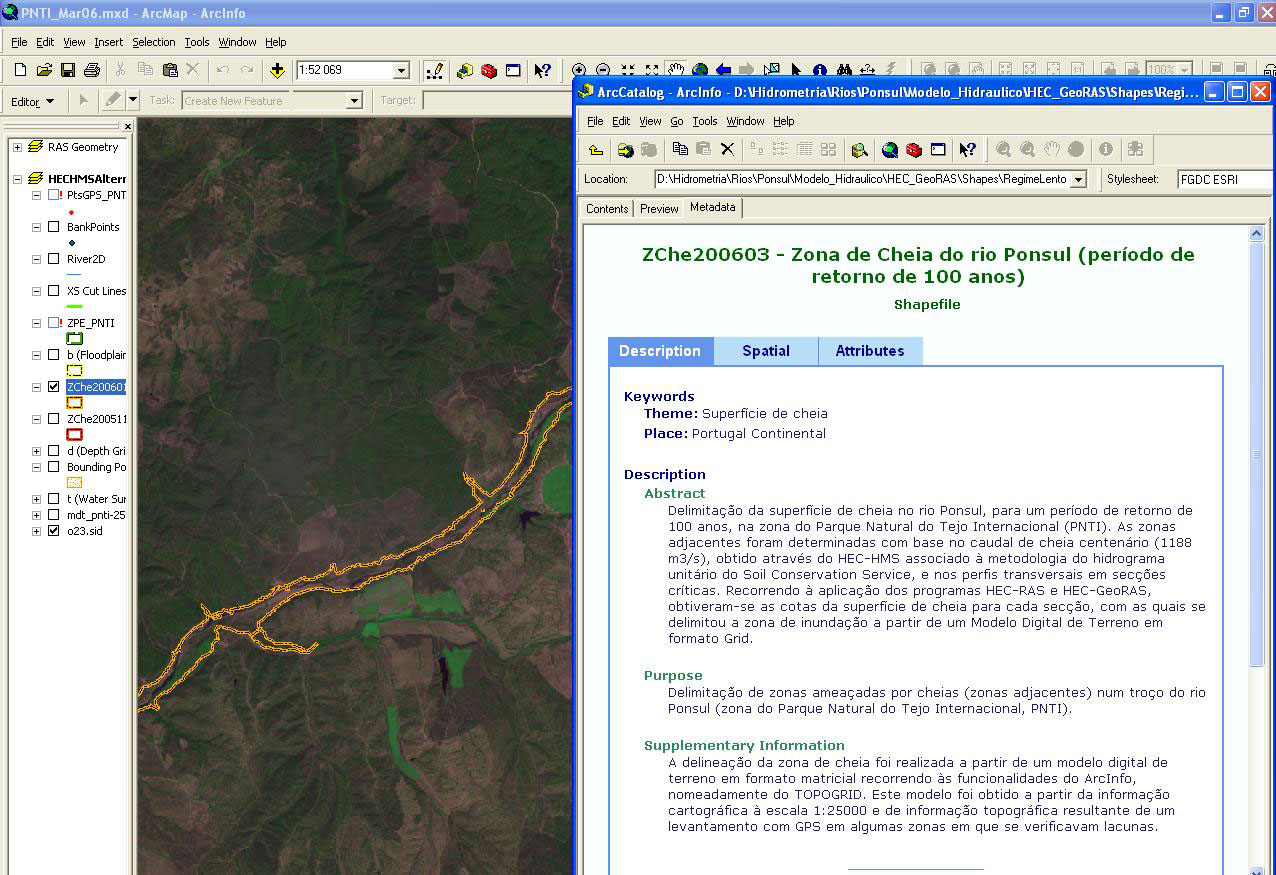Viewport: 1276px width, 875px height.
Task: Click the Save icon in ArcMap toolbar
Action: 68,70
